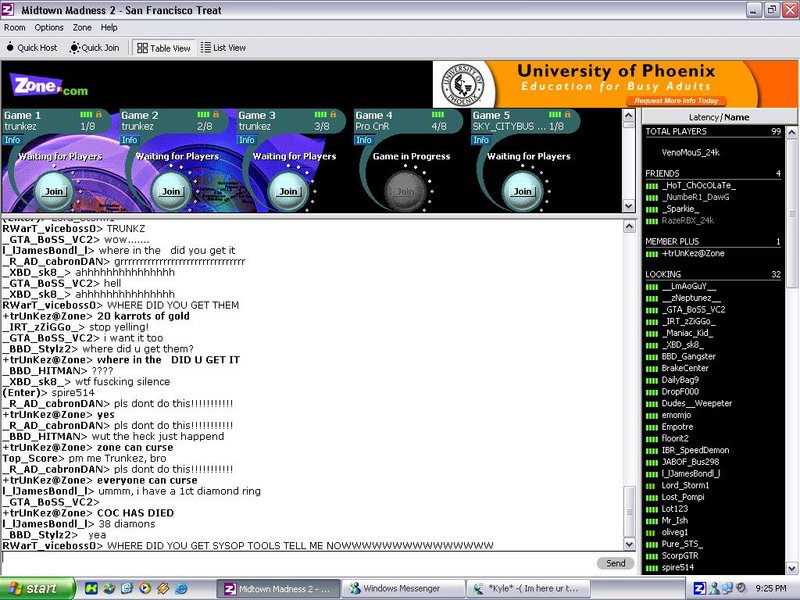
Task: Select player BBD_Gangster
Action: point(688,356)
